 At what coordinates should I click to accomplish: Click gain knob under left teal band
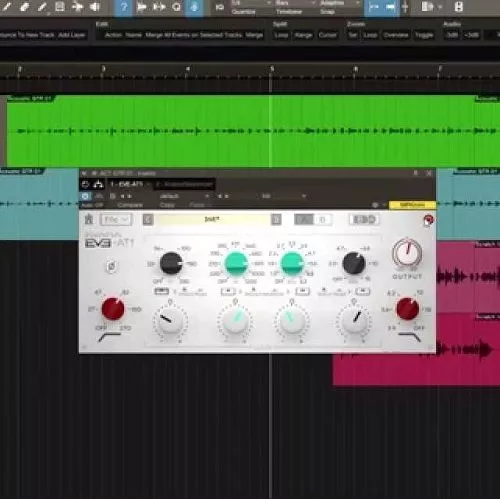click(x=235, y=321)
